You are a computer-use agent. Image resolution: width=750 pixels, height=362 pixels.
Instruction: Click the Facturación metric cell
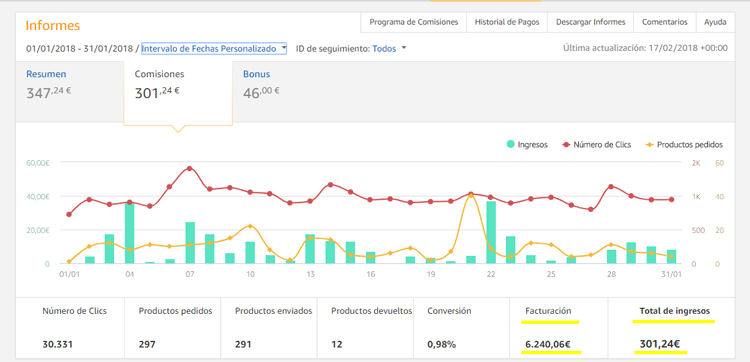click(x=559, y=328)
